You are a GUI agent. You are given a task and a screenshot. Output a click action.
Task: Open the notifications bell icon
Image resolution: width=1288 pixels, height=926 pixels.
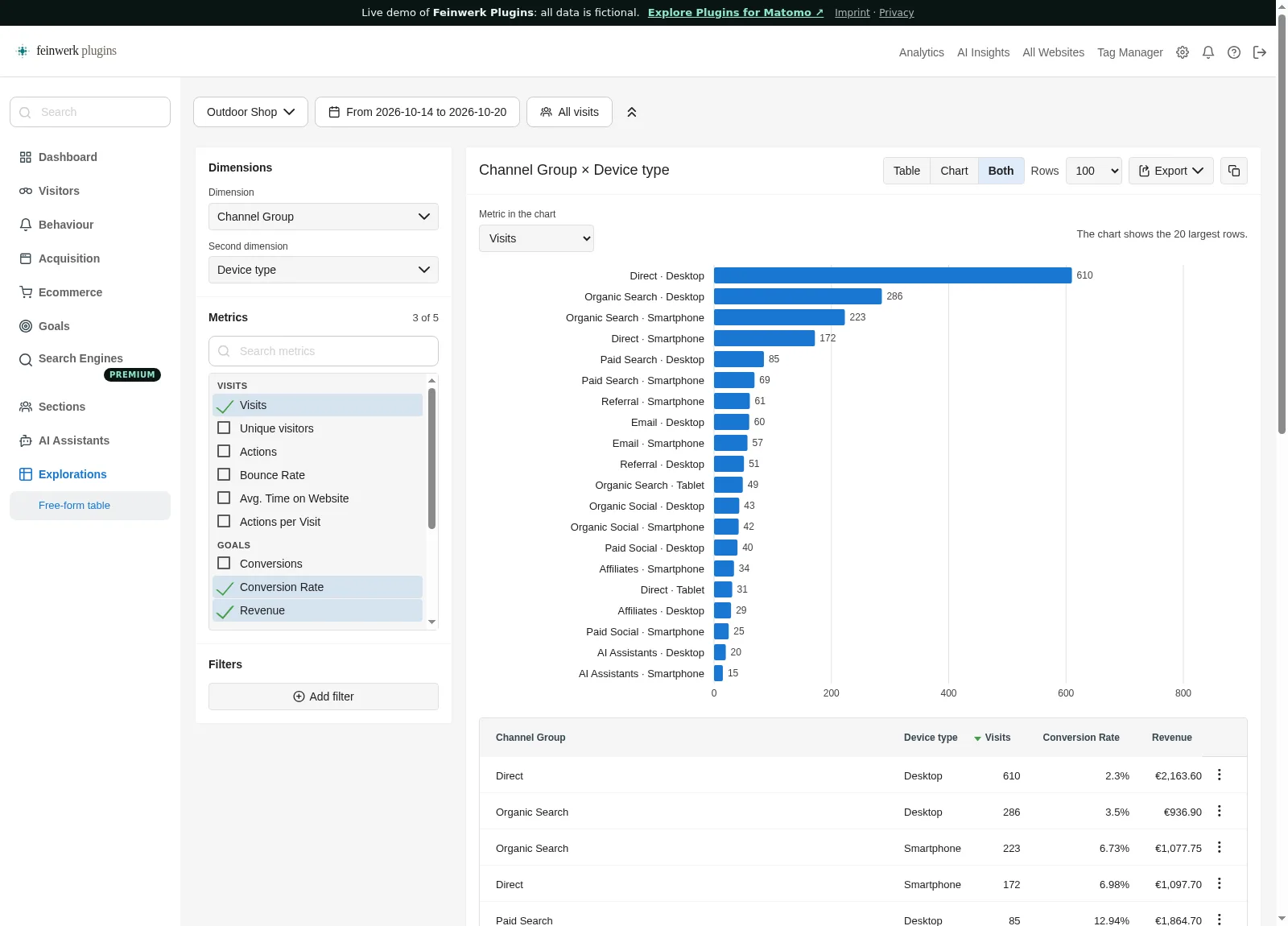pos(1208,52)
